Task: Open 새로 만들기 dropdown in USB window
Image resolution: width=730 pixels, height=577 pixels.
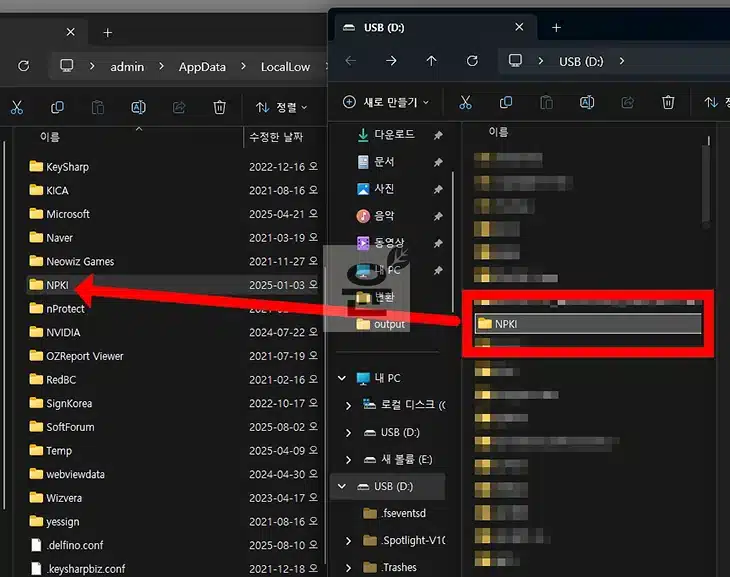Action: point(385,102)
